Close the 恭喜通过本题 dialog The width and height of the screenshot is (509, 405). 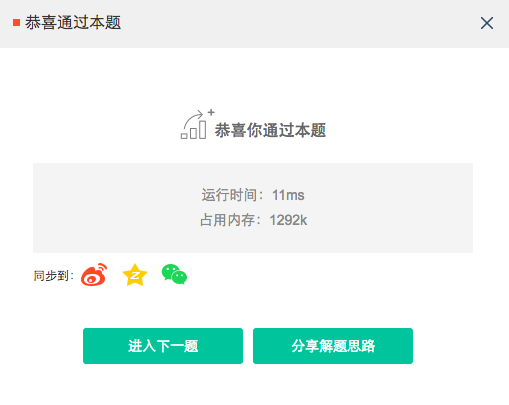point(487,23)
